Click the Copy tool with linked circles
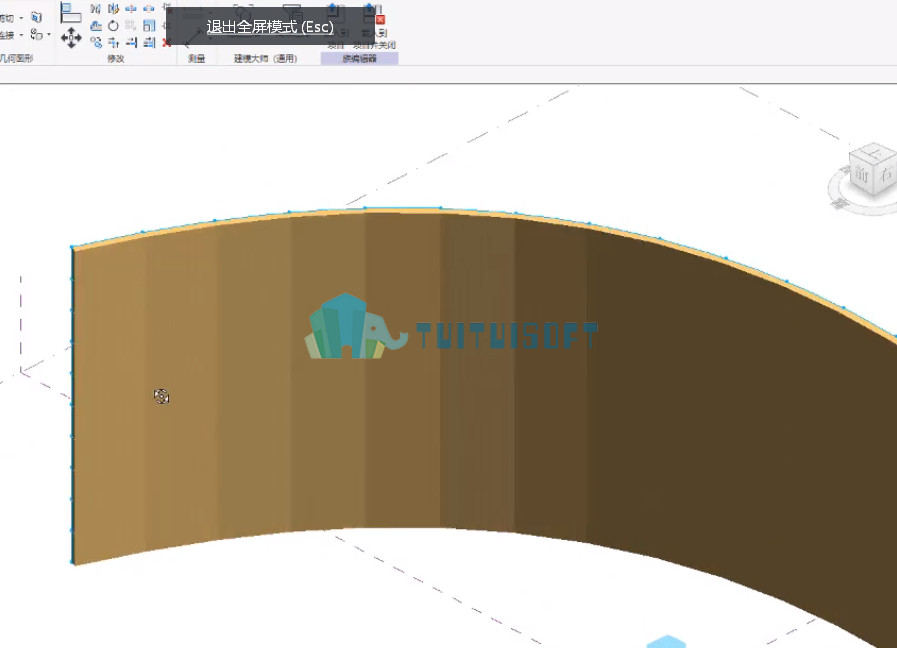The image size is (897, 648). (x=96, y=42)
